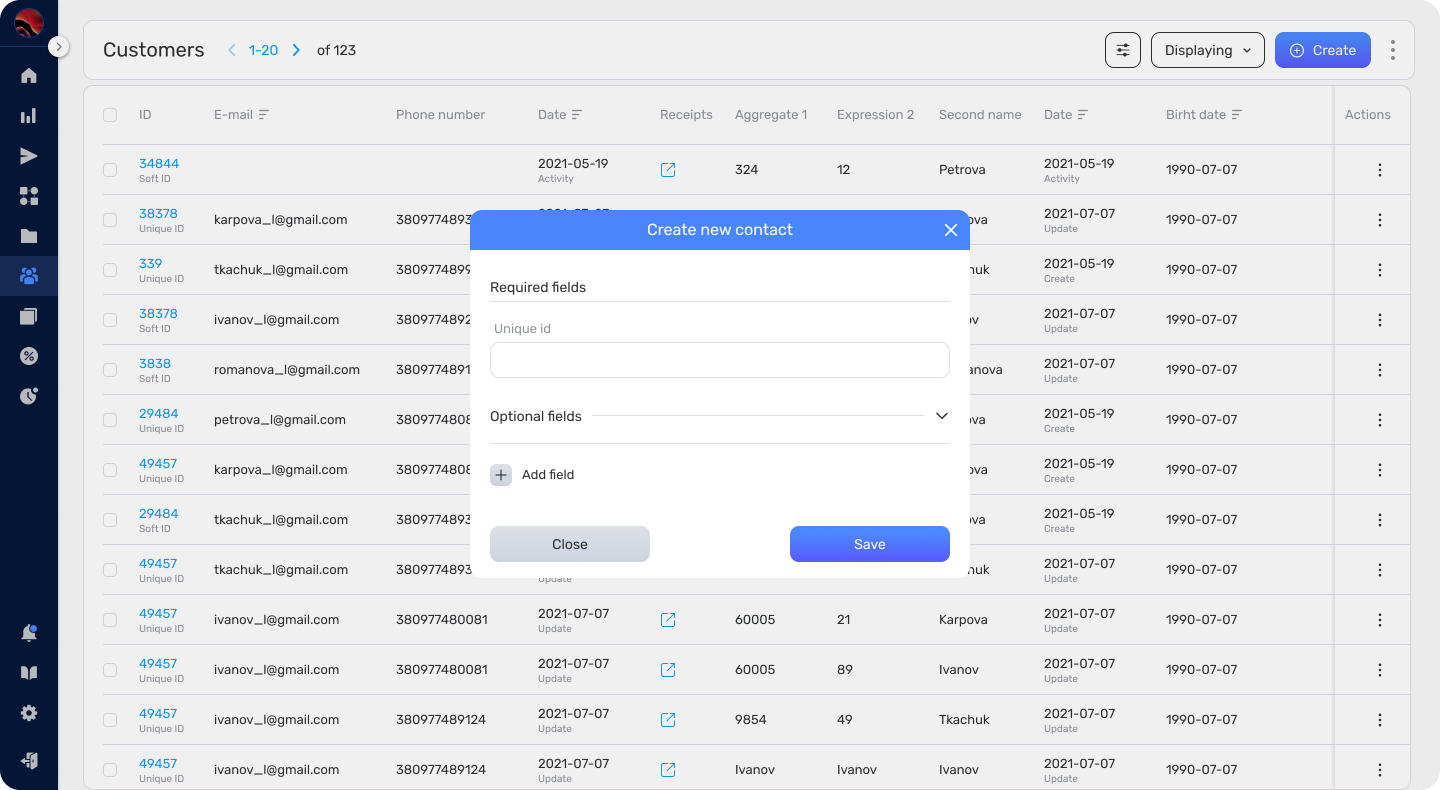Open receipts link icon for Karpova 60005 row
This screenshot has height=790, width=1440.
click(668, 620)
